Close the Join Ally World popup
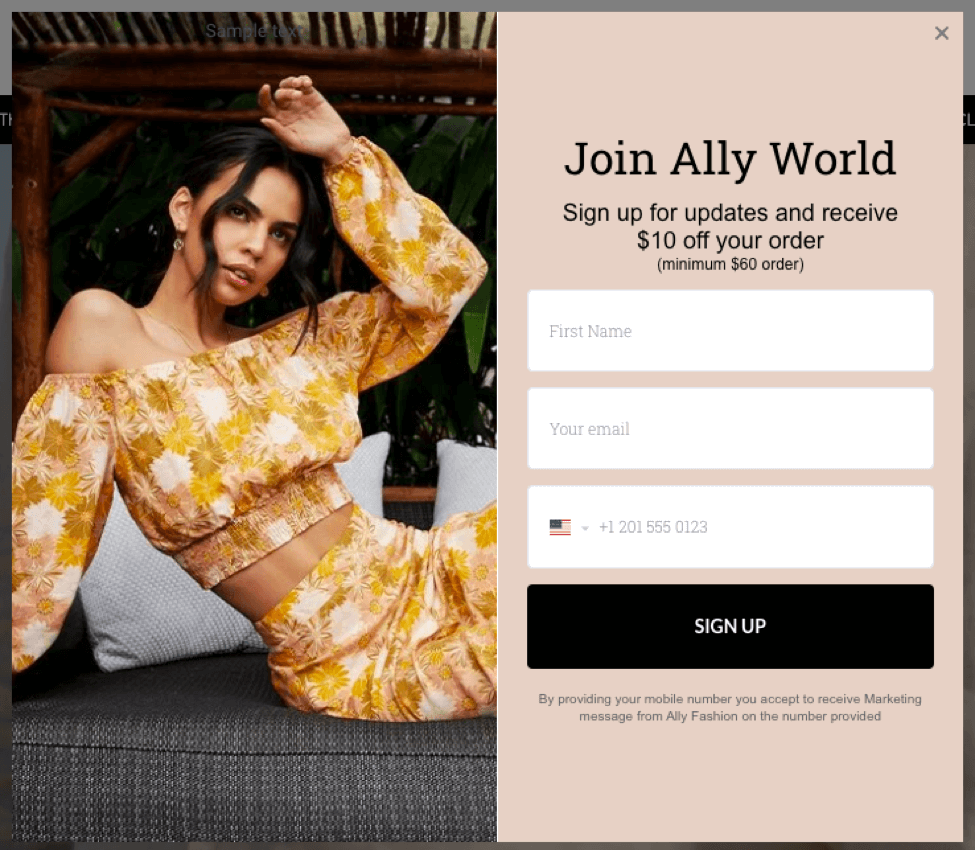 click(x=941, y=33)
